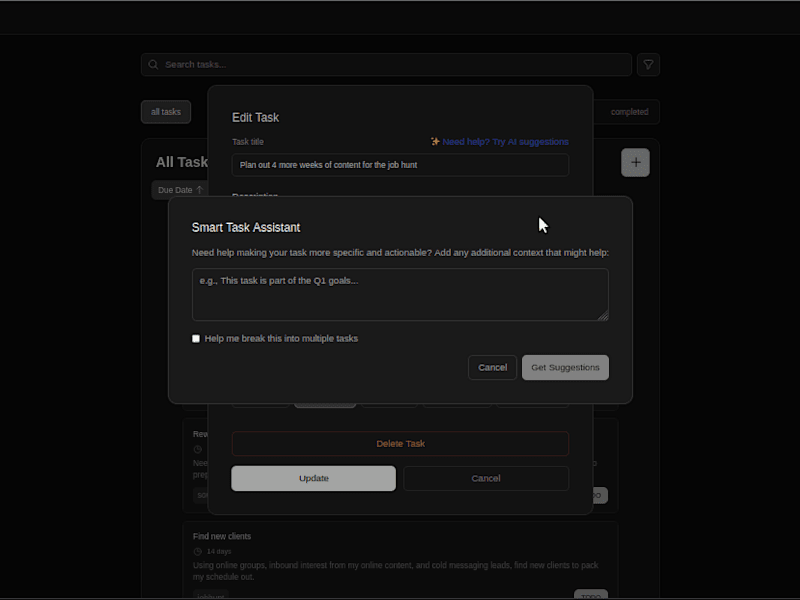
Task: Enable Help me break this into multiple tasks
Action: click(x=196, y=339)
